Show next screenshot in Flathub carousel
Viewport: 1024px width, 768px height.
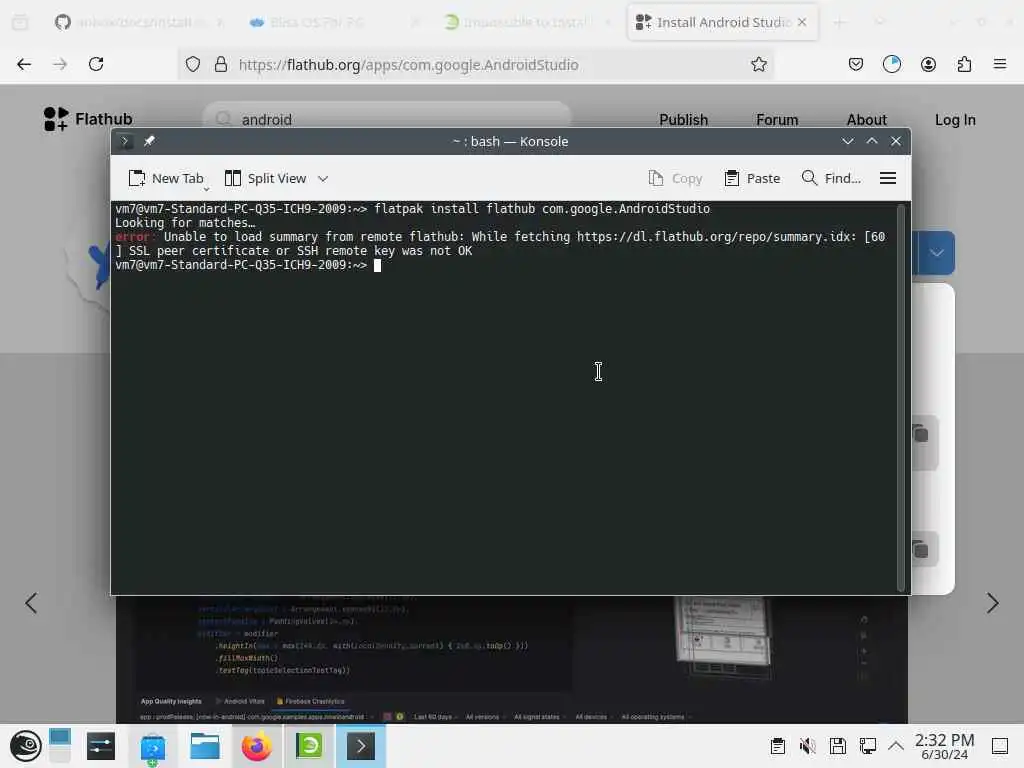pos(993,603)
